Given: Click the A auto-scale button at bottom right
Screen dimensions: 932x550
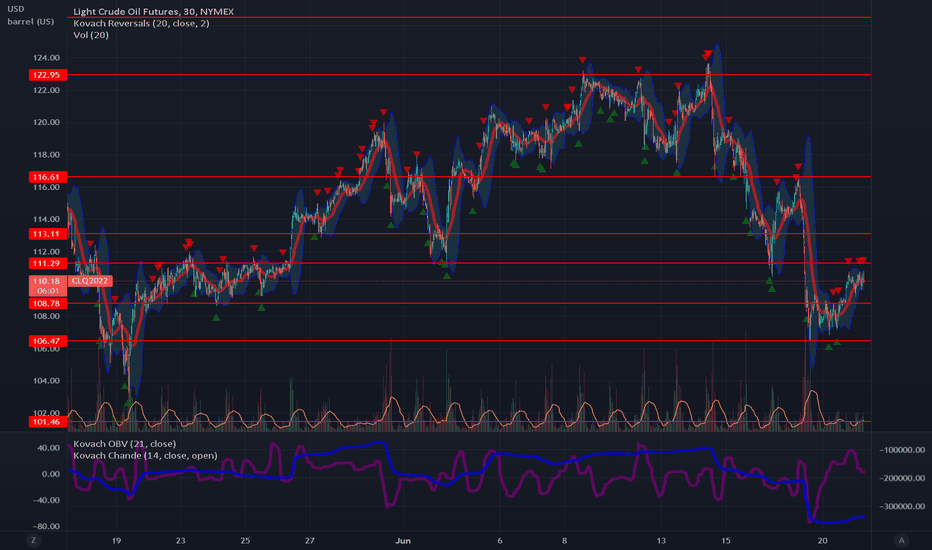Looking at the screenshot, I should click(901, 540).
